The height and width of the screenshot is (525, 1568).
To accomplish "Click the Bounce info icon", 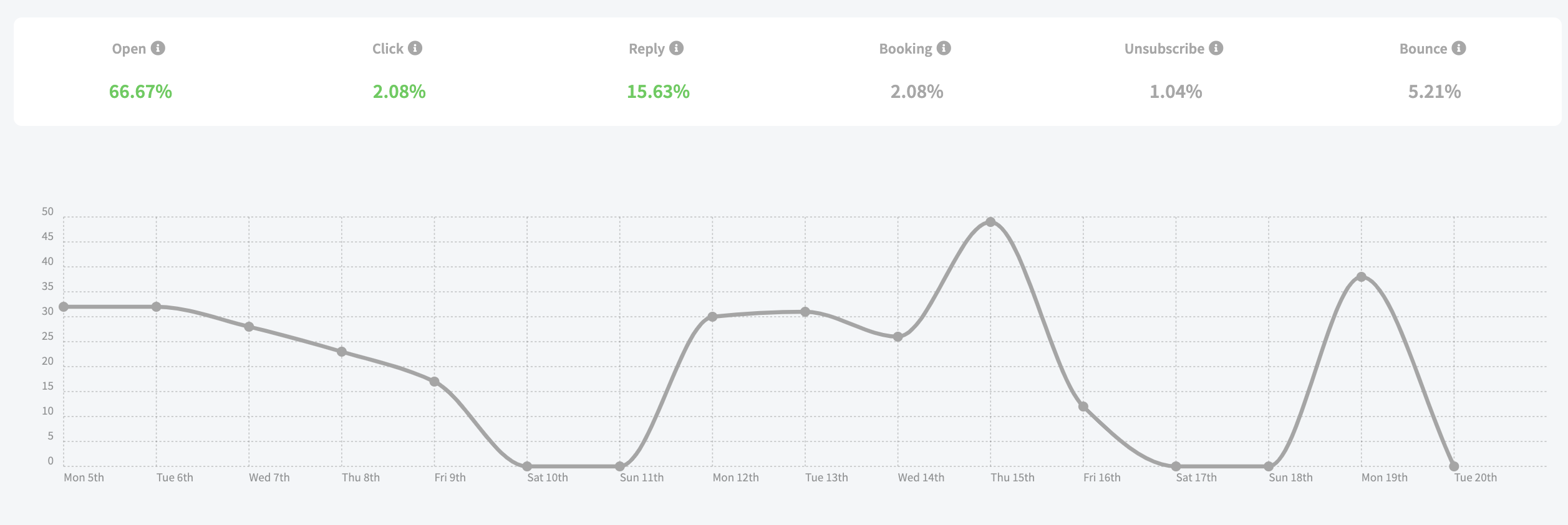I will (x=1458, y=48).
